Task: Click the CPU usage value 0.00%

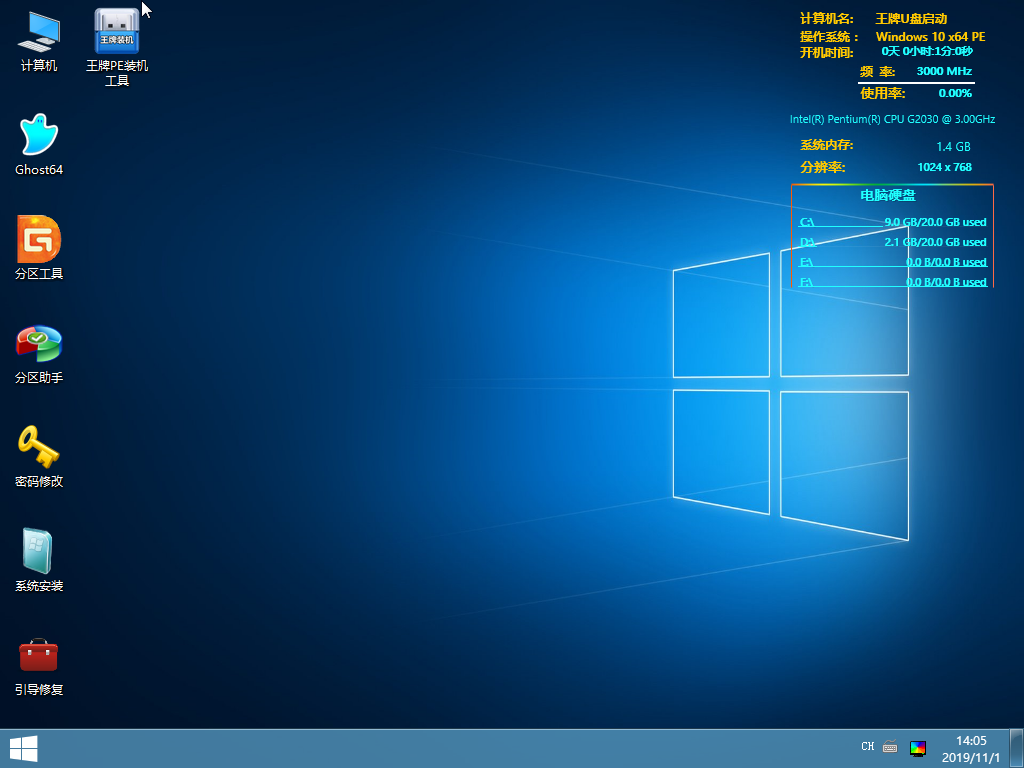Action: [955, 93]
